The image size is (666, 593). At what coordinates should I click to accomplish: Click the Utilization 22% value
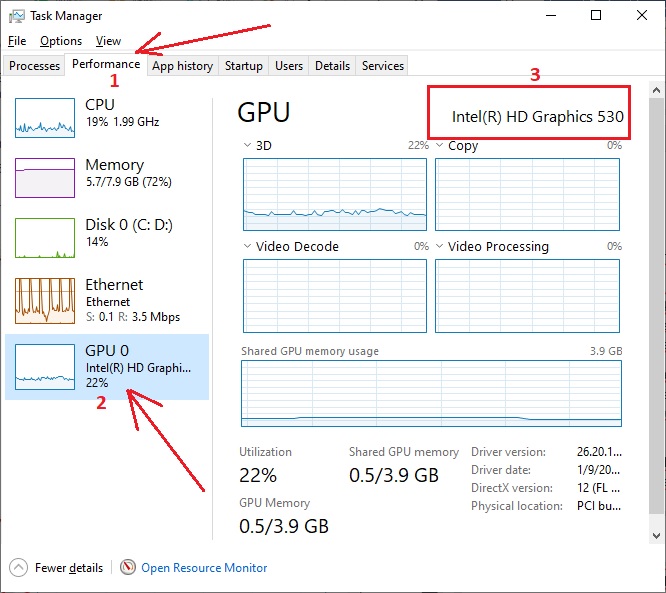pos(258,475)
